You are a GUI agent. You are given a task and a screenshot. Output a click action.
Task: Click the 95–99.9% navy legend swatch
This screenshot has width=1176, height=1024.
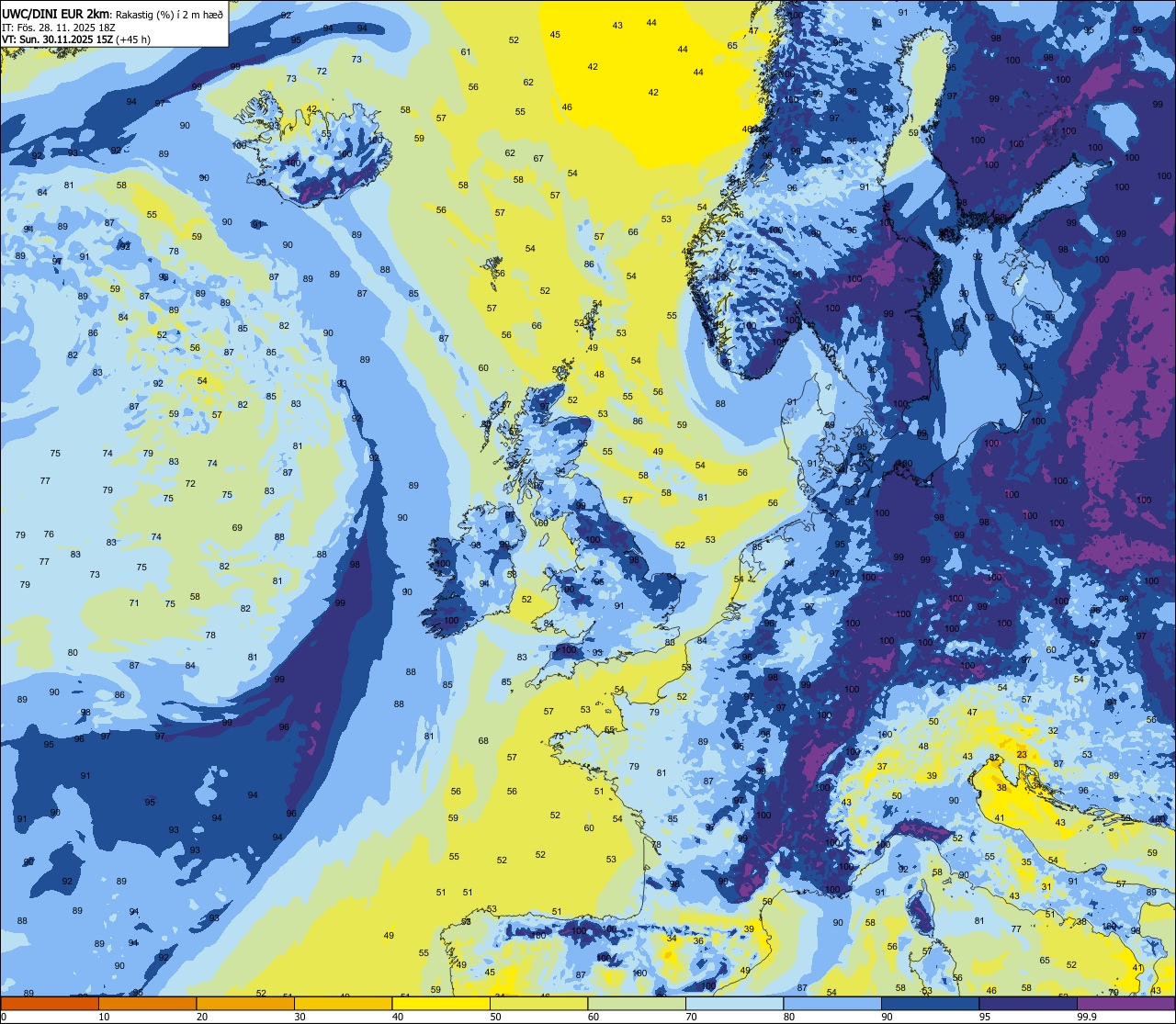[1028, 1003]
